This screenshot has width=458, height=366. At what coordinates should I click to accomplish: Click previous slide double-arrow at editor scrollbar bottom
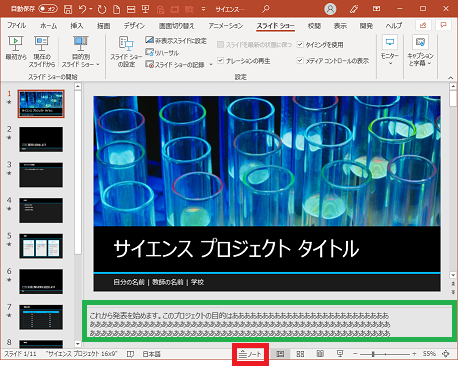(x=453, y=284)
